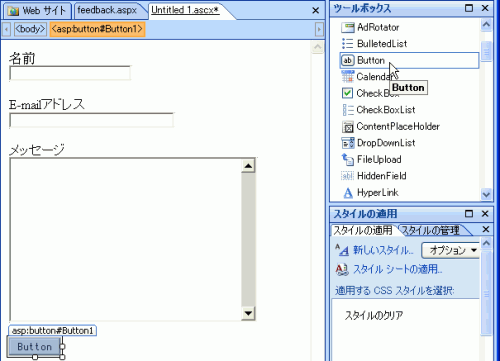Select ContentPlaceHolder text in toolbox
This screenshot has width=500, height=361.
click(x=398, y=126)
